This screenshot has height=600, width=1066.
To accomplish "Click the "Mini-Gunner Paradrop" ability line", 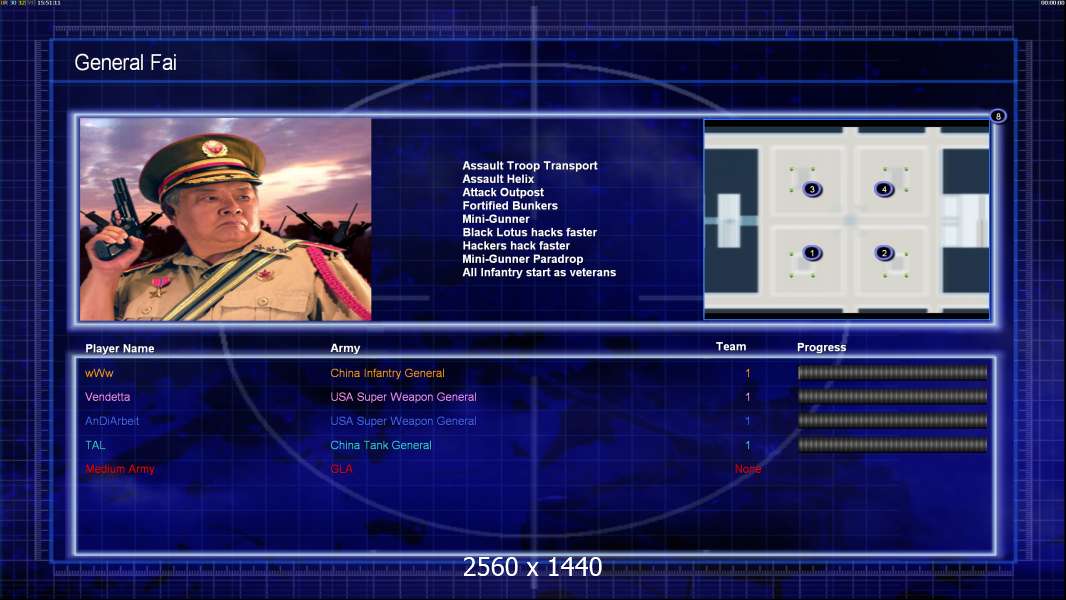I will (522, 259).
